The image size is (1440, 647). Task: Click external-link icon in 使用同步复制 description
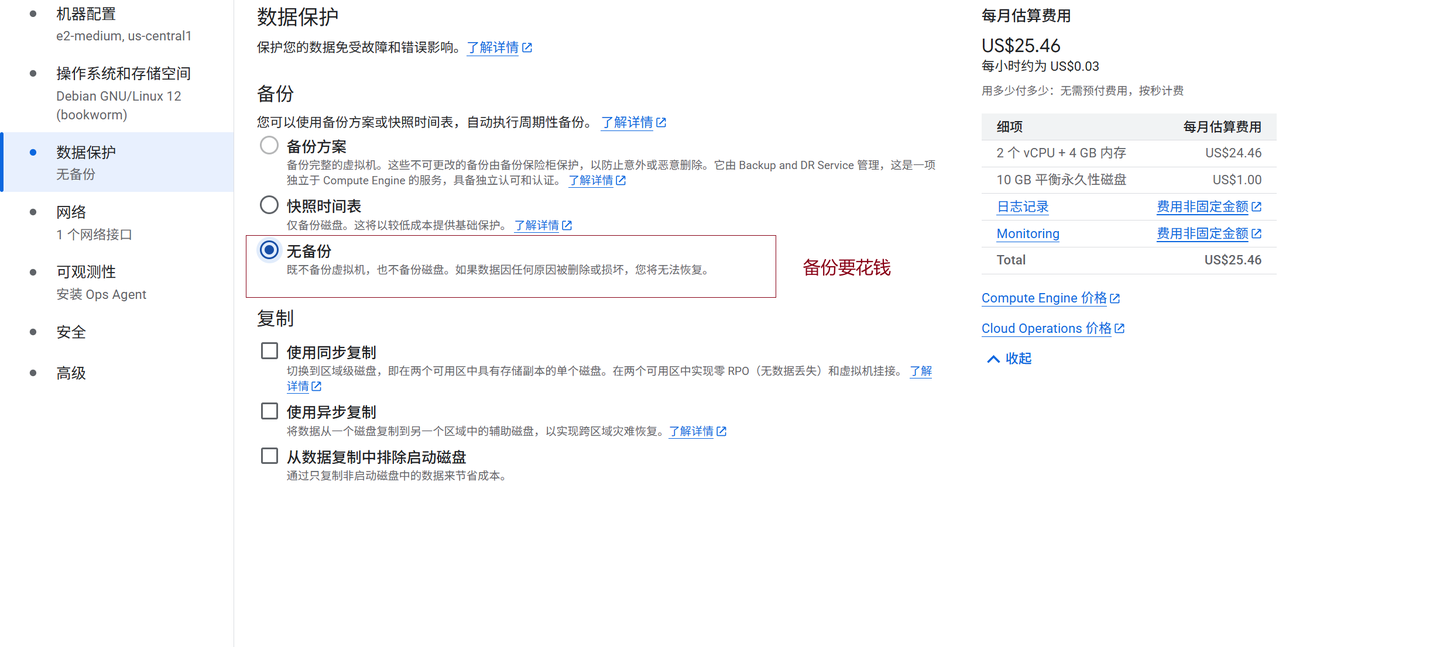pos(316,386)
